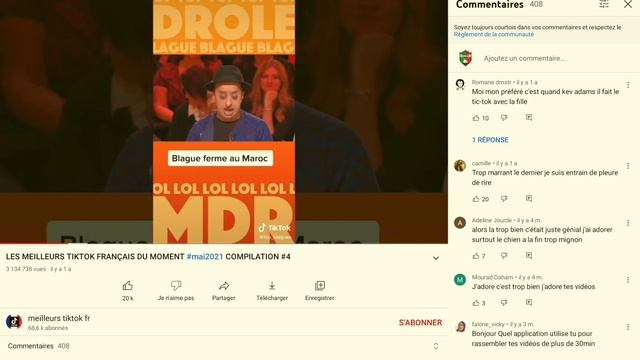Like Mourad Daham's comment
640x360 pixels.
pos(476,303)
